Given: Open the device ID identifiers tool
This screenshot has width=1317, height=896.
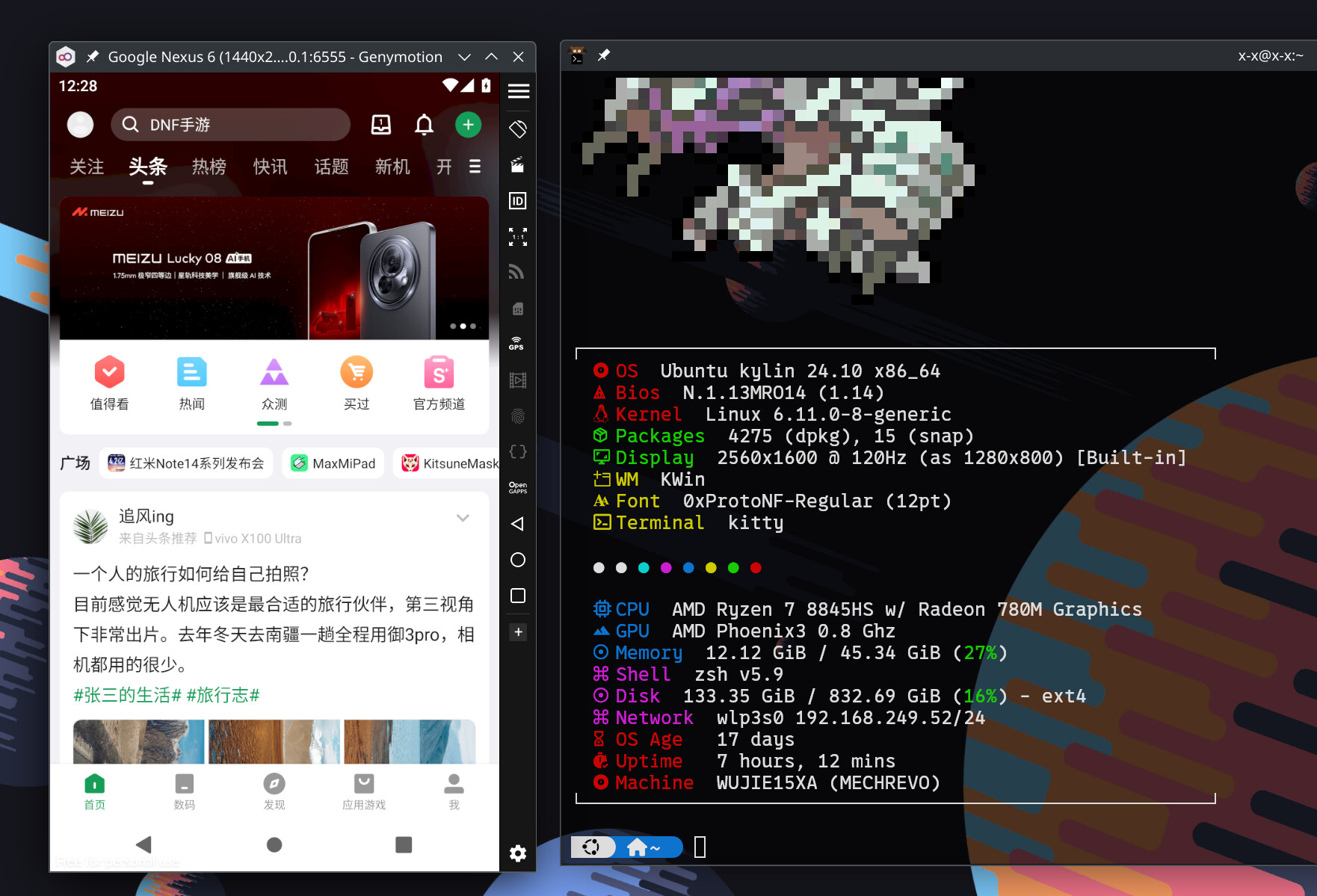Looking at the screenshot, I should pos(517,201).
